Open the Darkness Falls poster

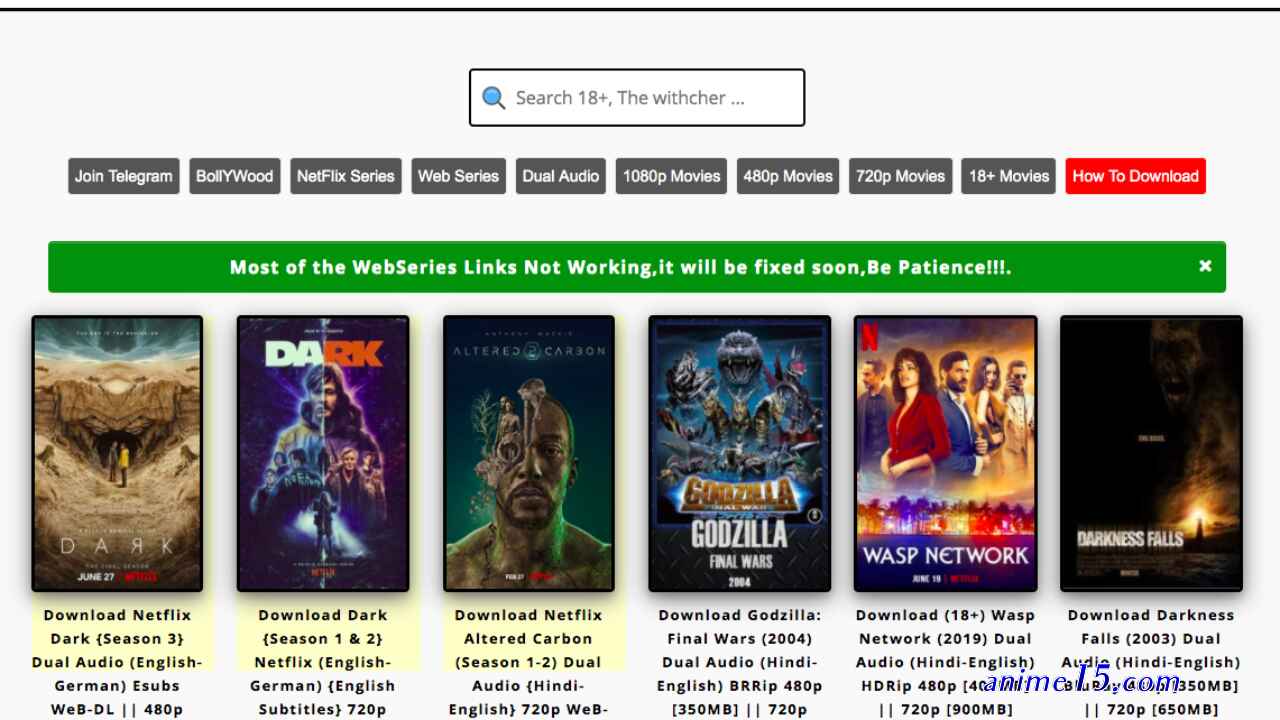[1151, 454]
